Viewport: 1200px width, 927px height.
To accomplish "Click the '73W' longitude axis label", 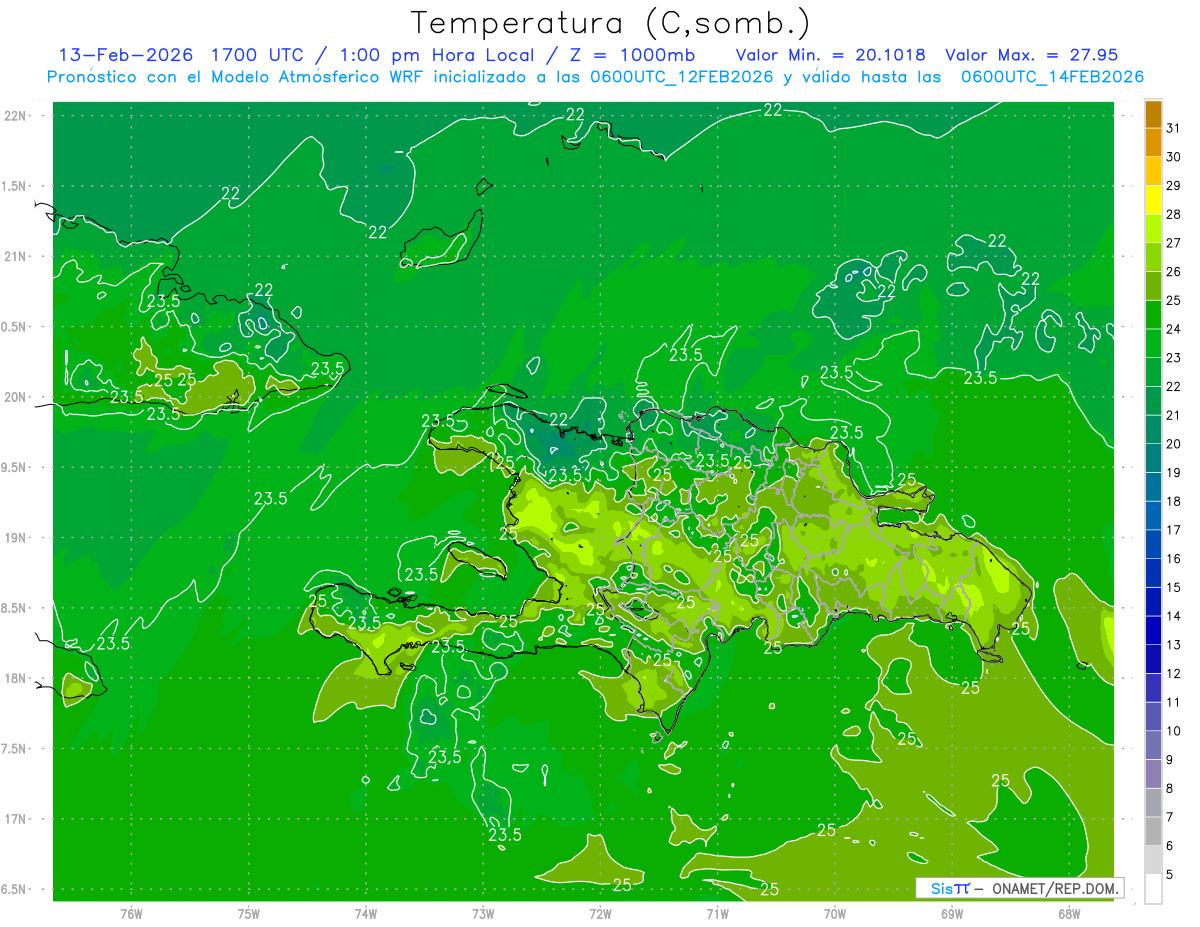I will [x=483, y=913].
